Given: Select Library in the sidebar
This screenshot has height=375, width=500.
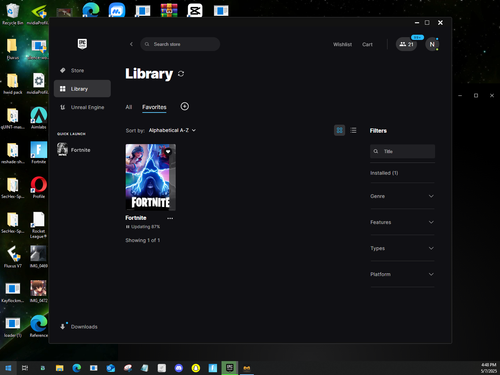Looking at the screenshot, I should pos(82,89).
